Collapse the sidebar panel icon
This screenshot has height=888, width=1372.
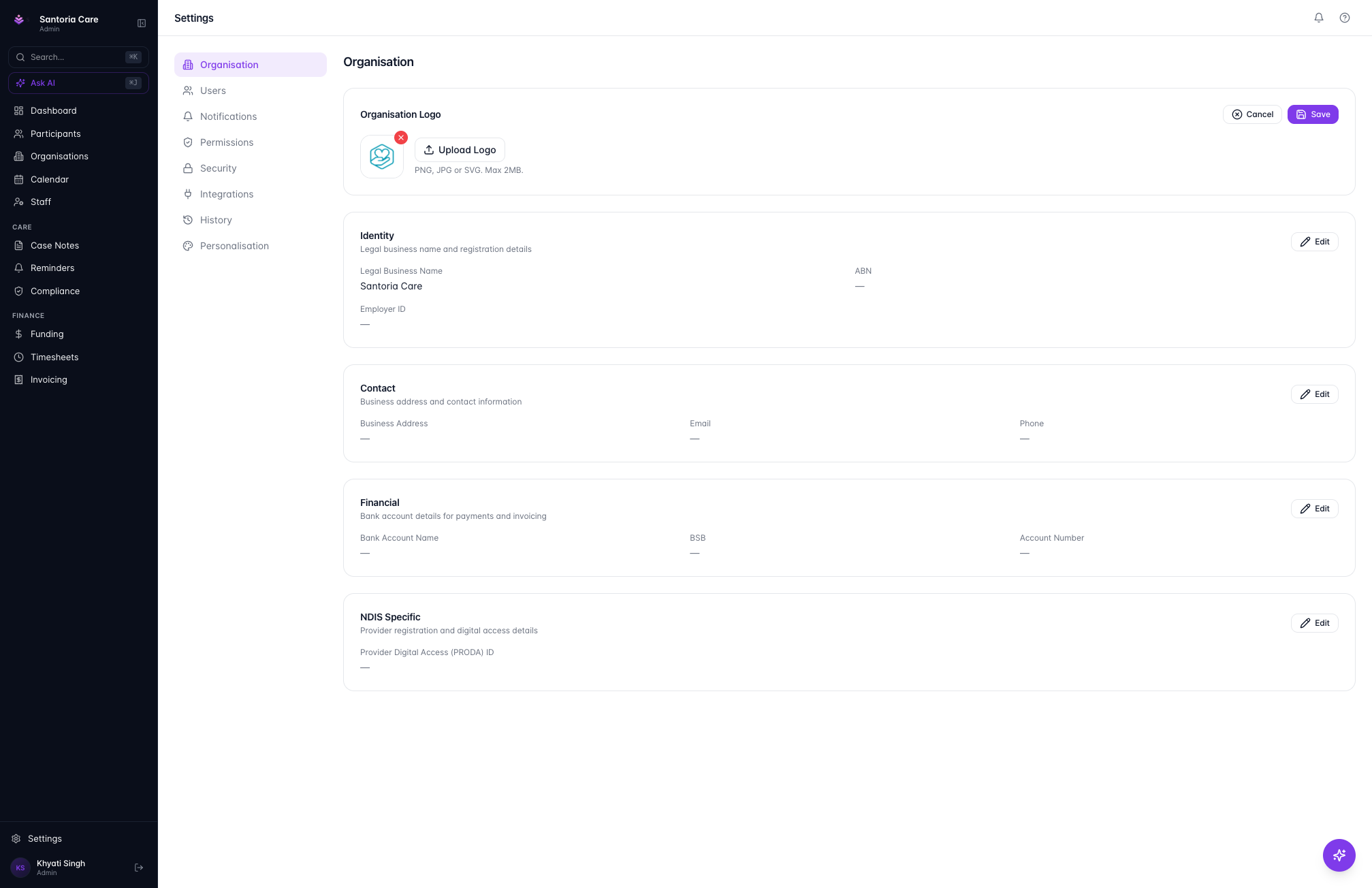[142, 23]
